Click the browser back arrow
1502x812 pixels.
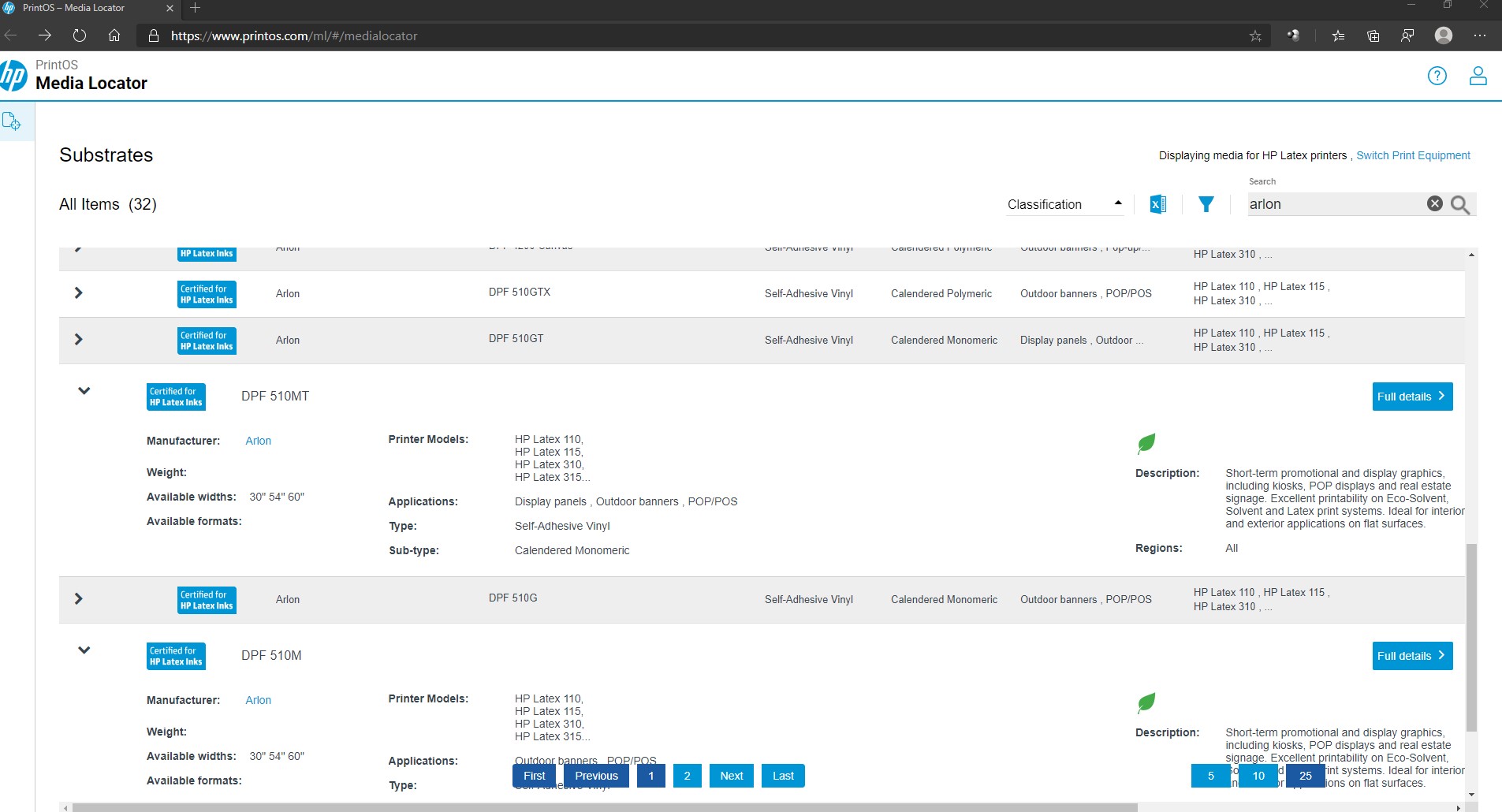click(10, 35)
